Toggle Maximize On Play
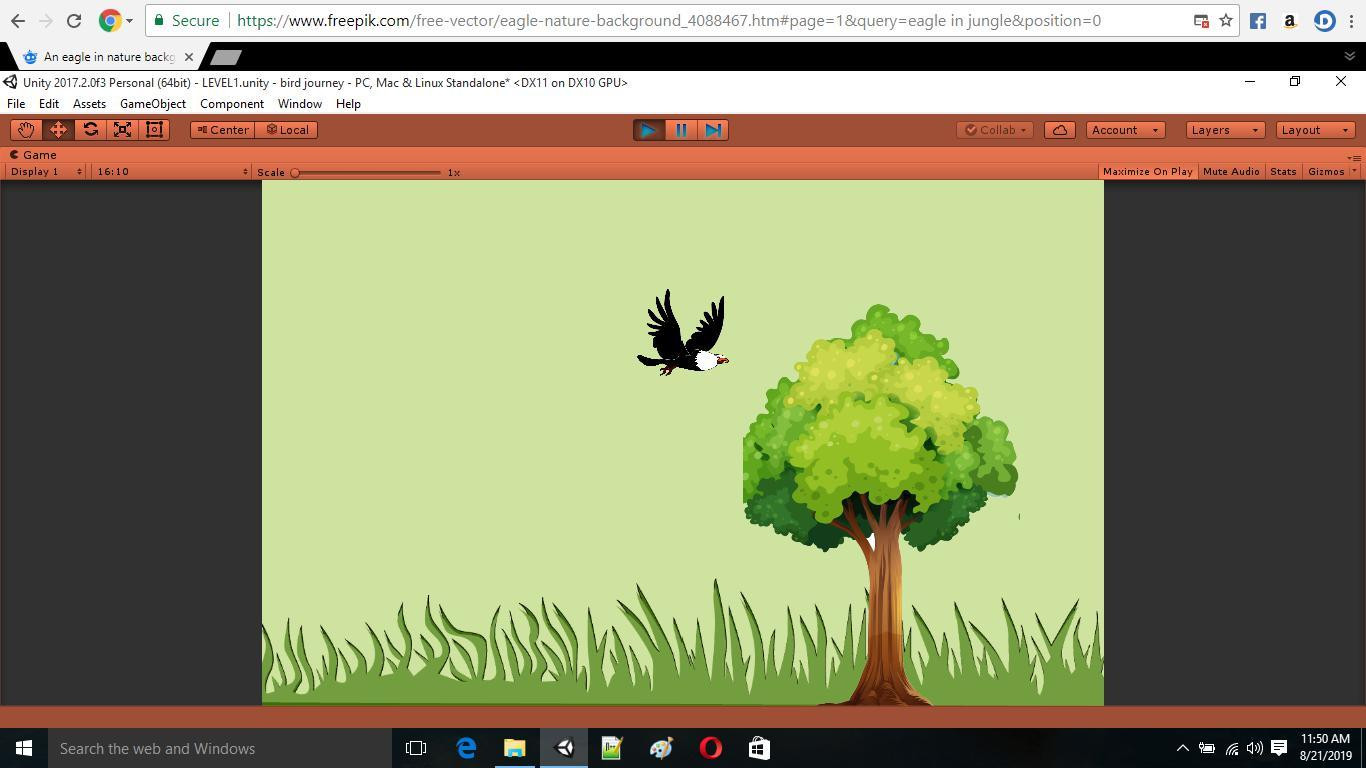The image size is (1366, 768). coord(1147,172)
